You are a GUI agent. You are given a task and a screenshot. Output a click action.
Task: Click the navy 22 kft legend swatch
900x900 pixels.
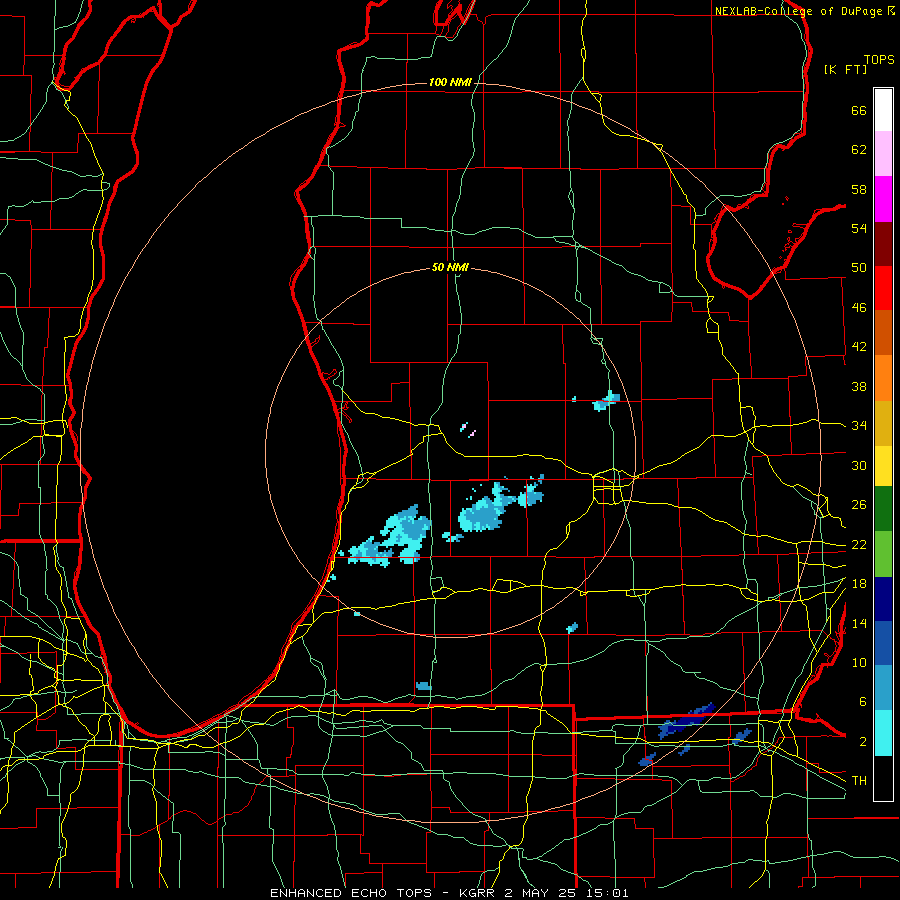[883, 599]
